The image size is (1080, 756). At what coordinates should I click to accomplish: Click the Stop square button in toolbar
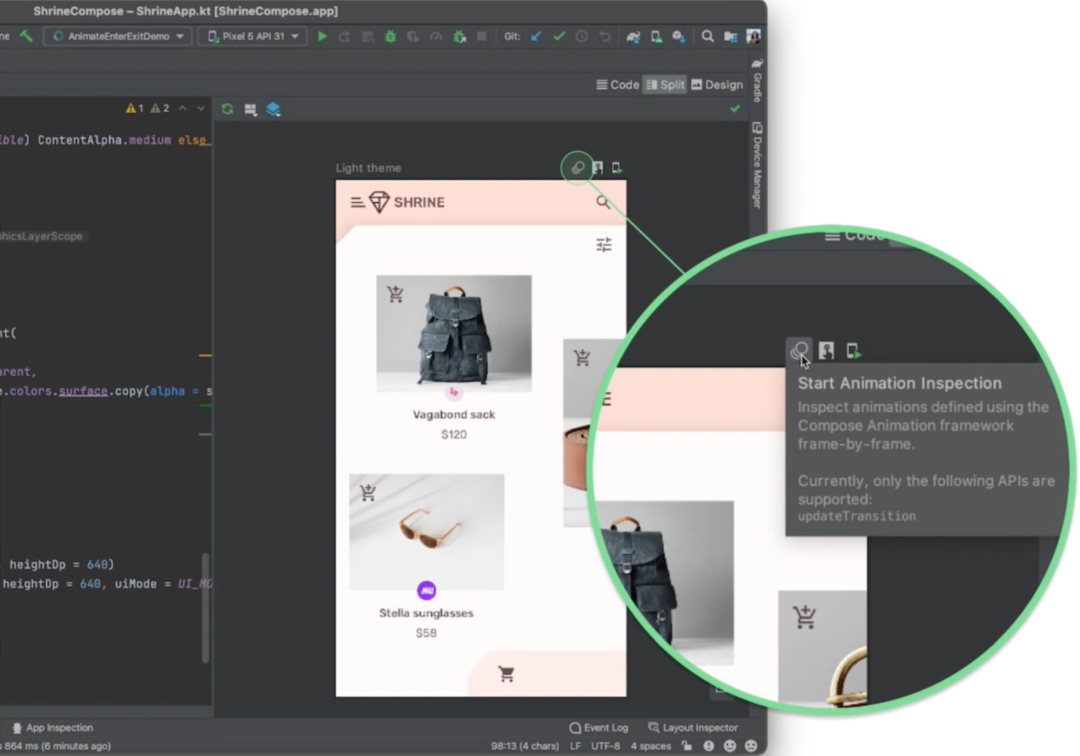tap(482, 36)
